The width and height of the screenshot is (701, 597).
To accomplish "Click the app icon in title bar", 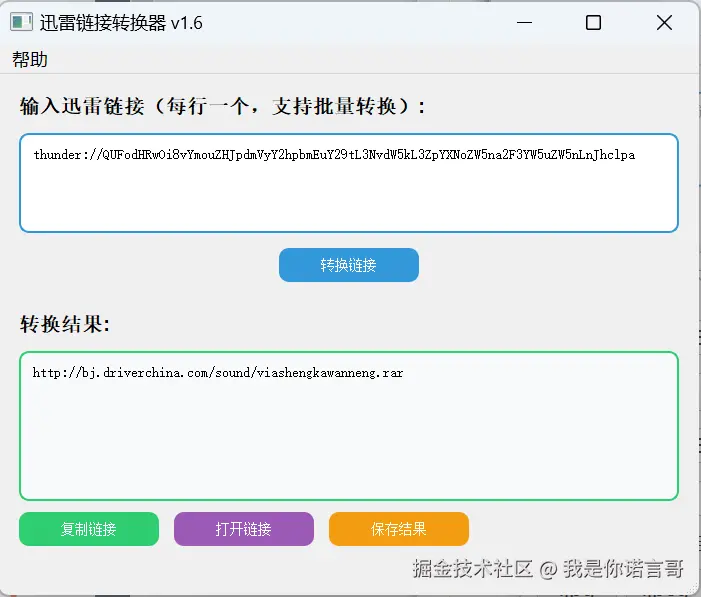I will 21,22.
